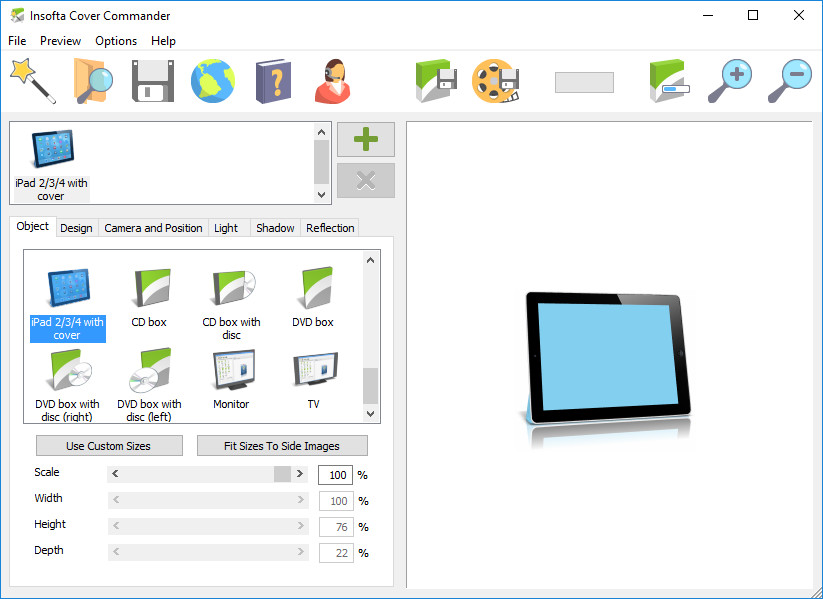Click Use Custom Sizes button
Screen dimensions: 823x599
(x=109, y=446)
